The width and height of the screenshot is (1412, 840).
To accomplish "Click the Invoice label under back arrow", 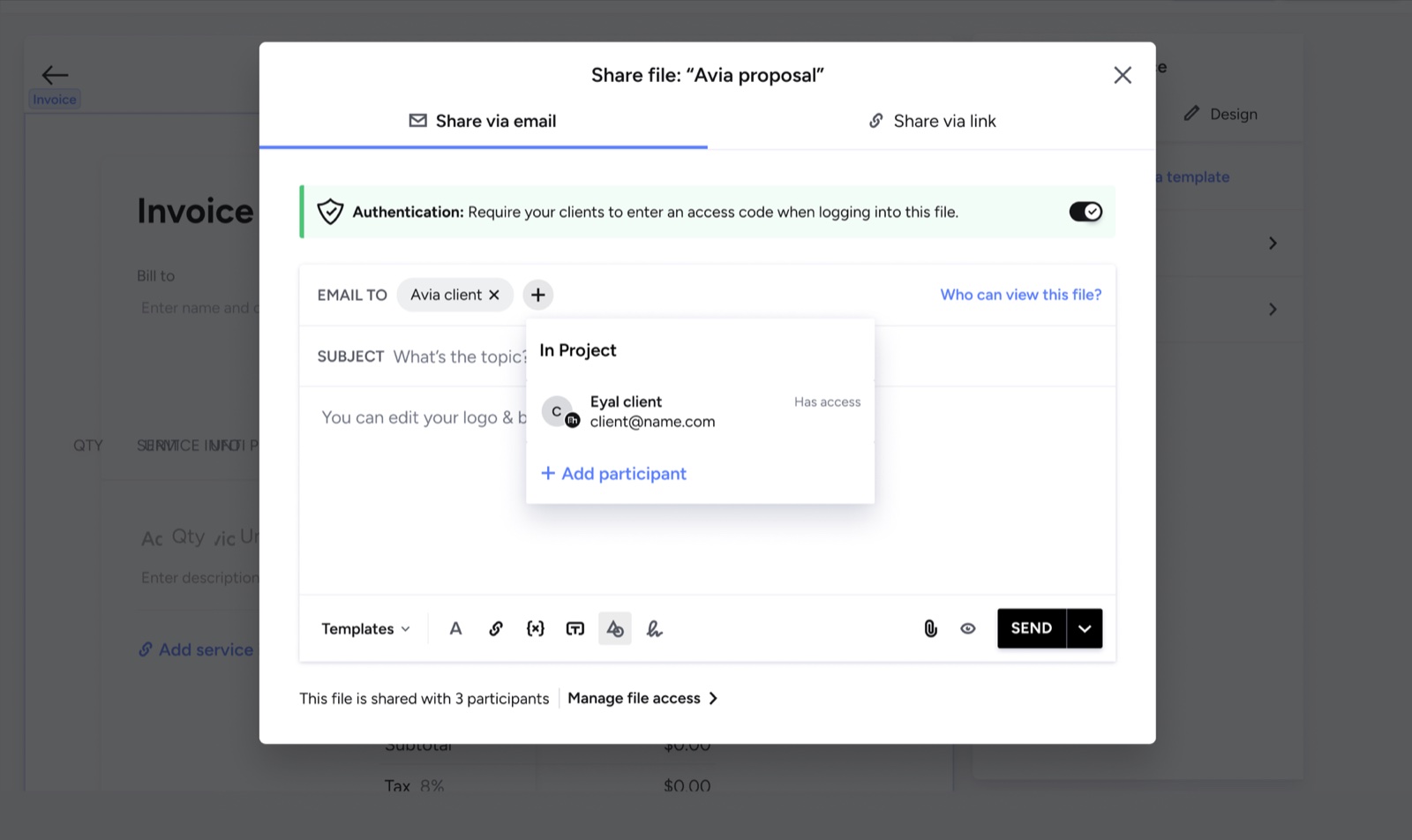I will [x=55, y=100].
